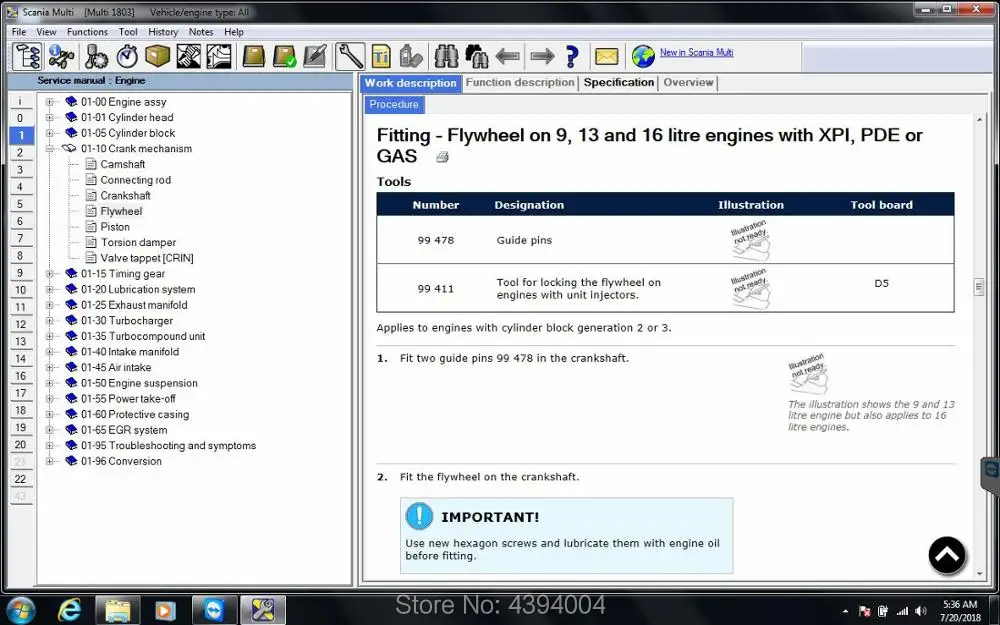Viewport: 1000px width, 625px height.
Task: Open the piston and gear parts icon
Action: point(96,57)
